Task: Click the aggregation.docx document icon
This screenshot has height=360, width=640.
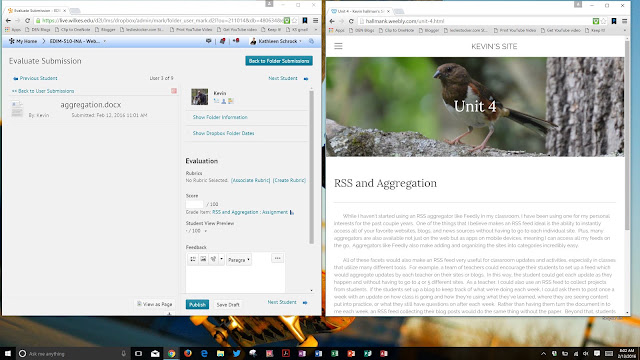Action: coord(17,109)
